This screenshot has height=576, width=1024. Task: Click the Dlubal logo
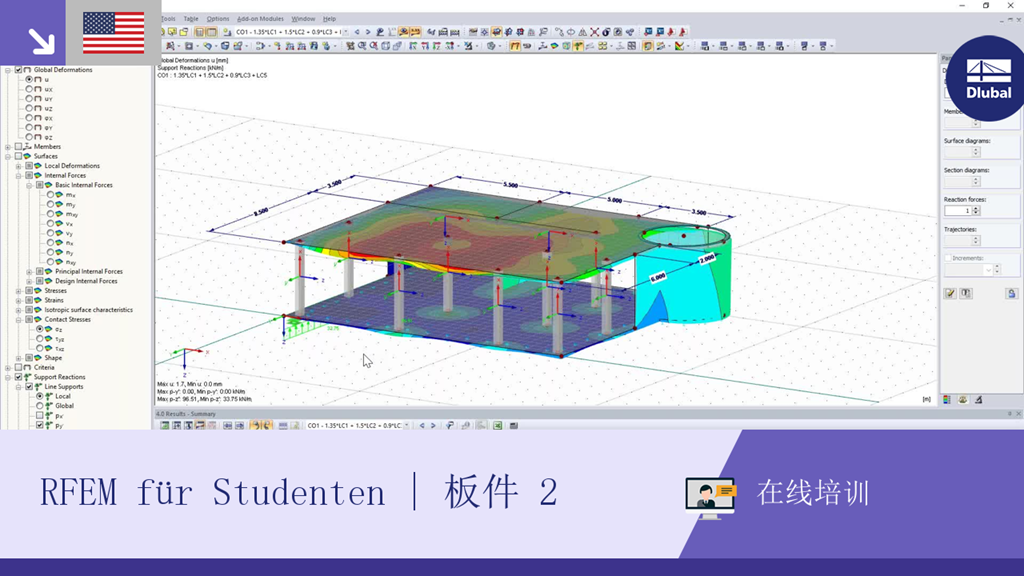[987, 78]
